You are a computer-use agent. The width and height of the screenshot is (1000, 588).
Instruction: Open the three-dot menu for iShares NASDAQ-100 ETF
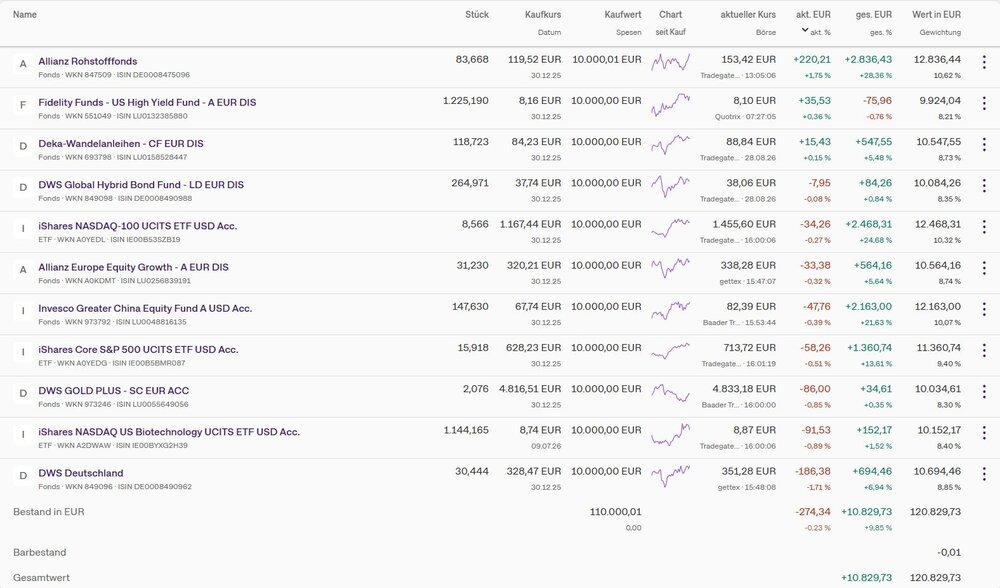pyautogui.click(x=984, y=227)
